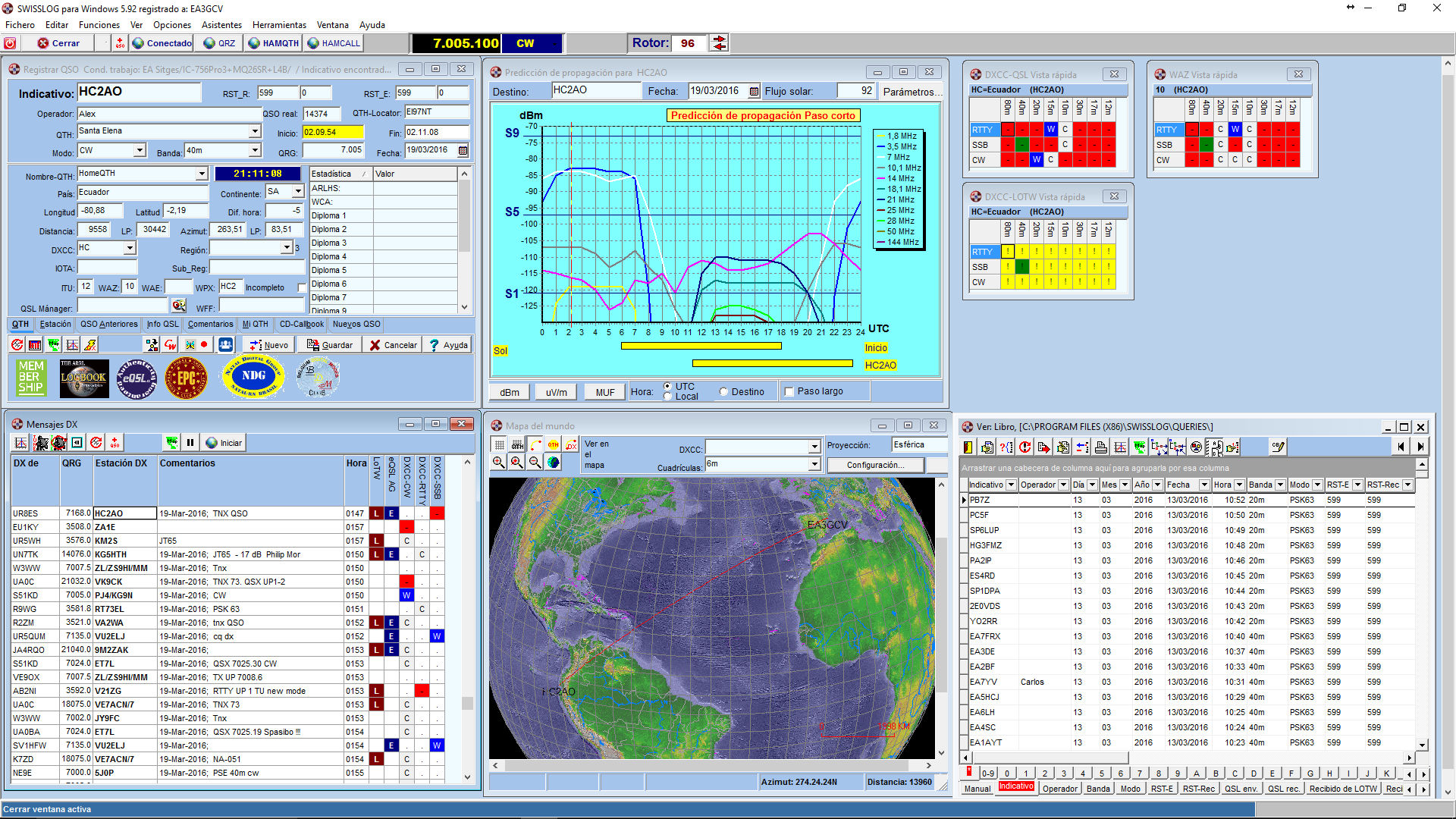Show the globe view of the map
Screen dimensions: 1456x819
tap(554, 463)
